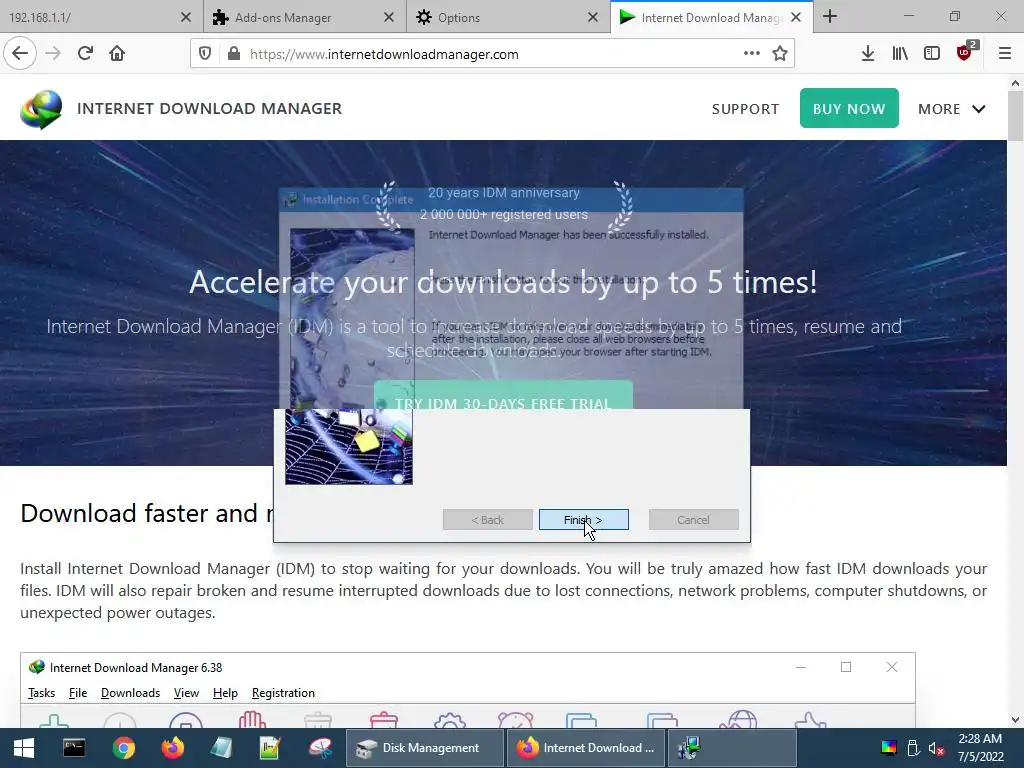The image size is (1024, 768).
Task: Click Registration menu in IDM screenshot
Action: pos(283,693)
